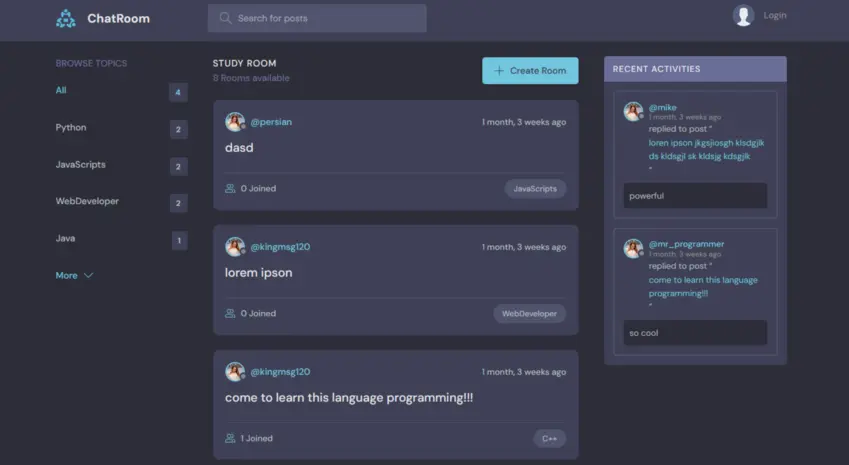Focus the Search for posts field
This screenshot has width=849, height=465.
pos(317,18)
